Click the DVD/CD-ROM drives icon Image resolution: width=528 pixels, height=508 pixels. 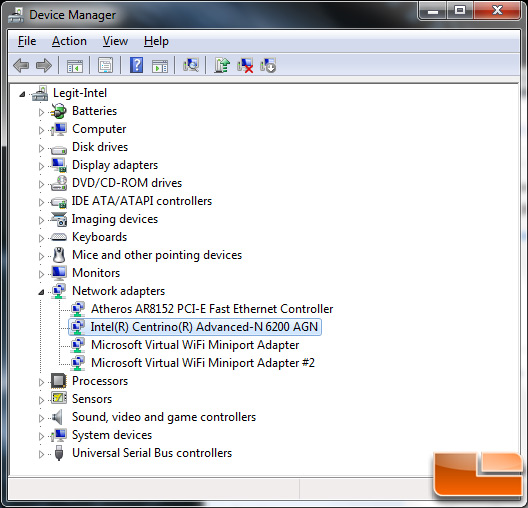point(59,183)
